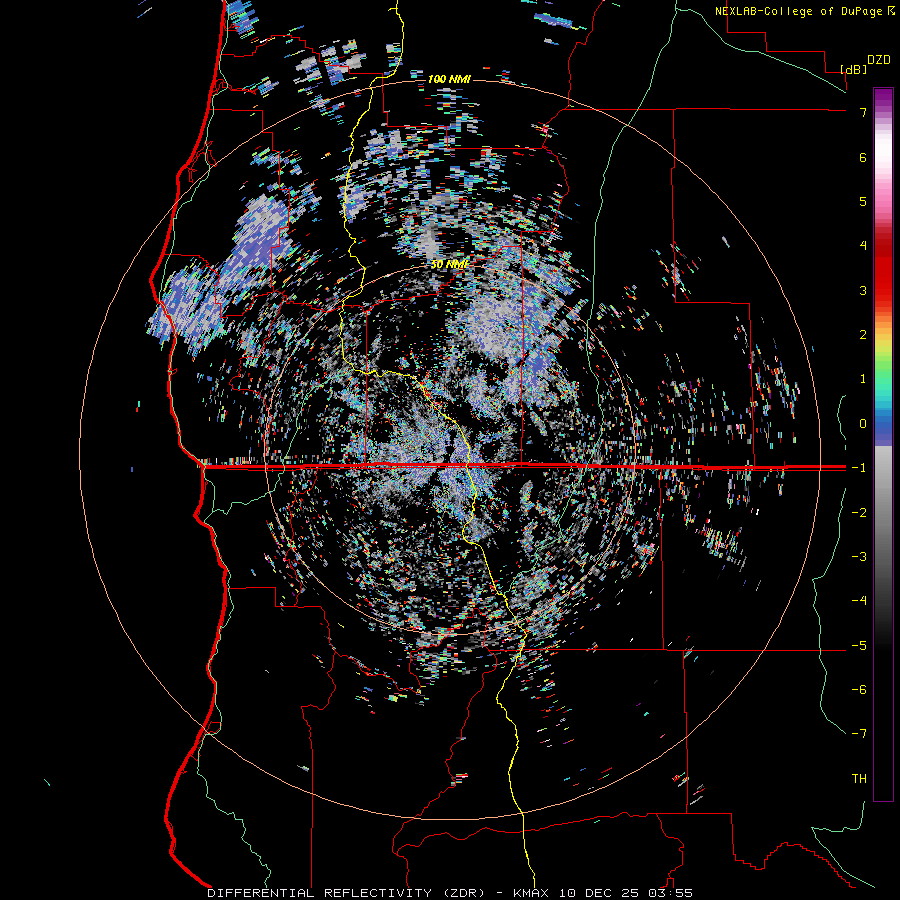Image resolution: width=900 pixels, height=900 pixels.
Task: Click the -6 dB tick on the color scale
Action: (x=859, y=690)
